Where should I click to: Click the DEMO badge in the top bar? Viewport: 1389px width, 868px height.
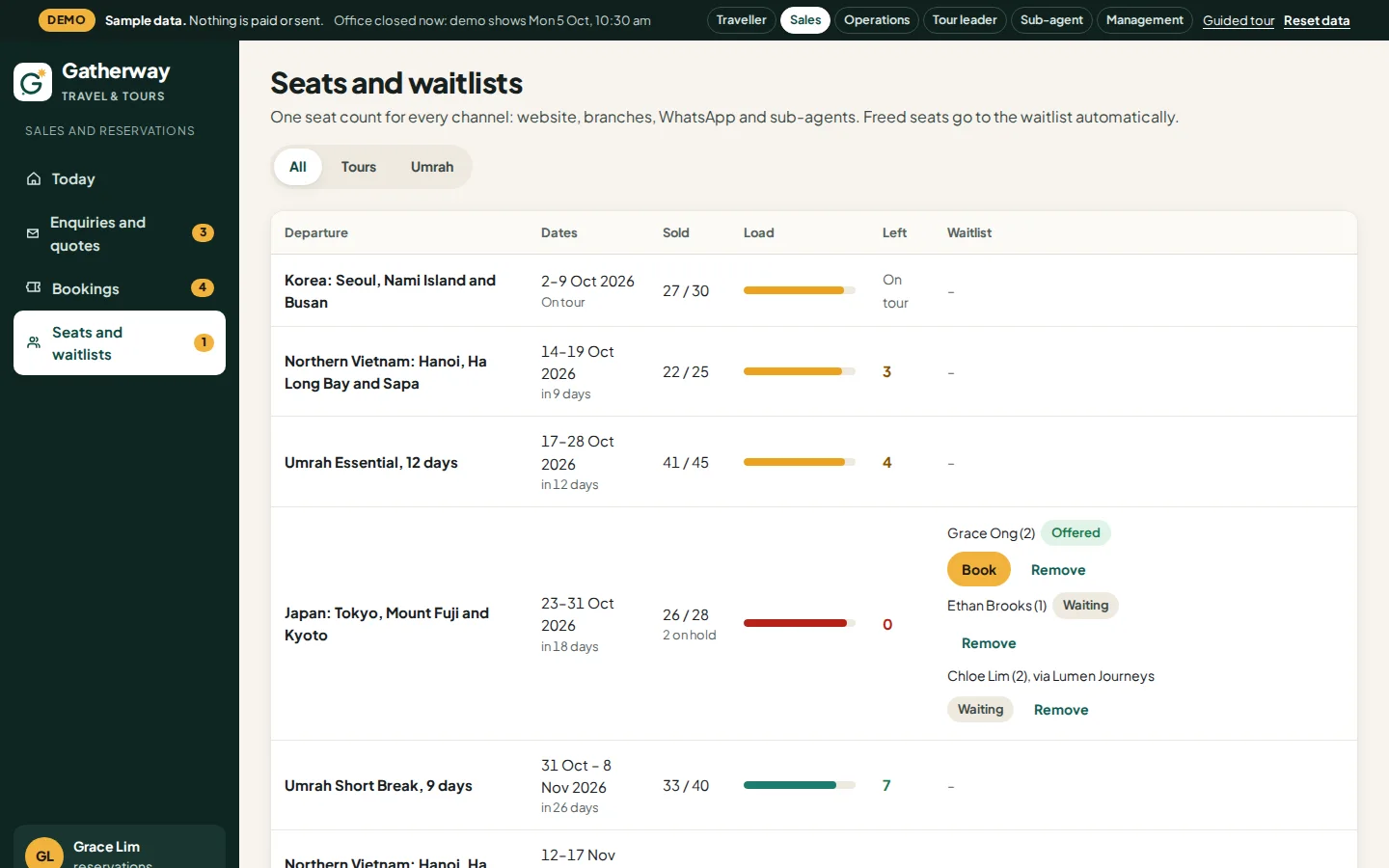click(67, 20)
